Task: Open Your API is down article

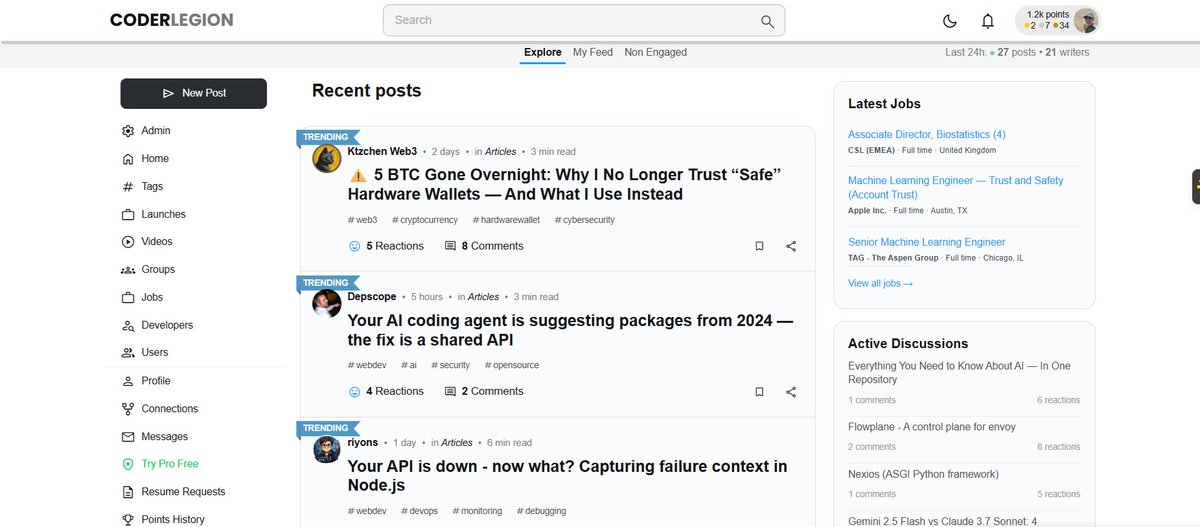Action: pyautogui.click(x=567, y=477)
